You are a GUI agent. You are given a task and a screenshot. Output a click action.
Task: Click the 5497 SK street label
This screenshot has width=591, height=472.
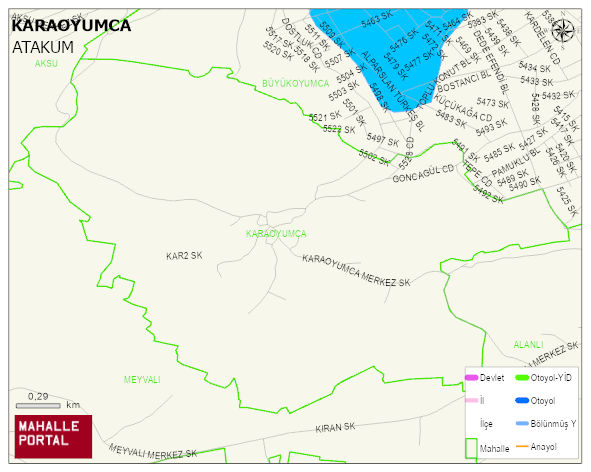[383, 139]
